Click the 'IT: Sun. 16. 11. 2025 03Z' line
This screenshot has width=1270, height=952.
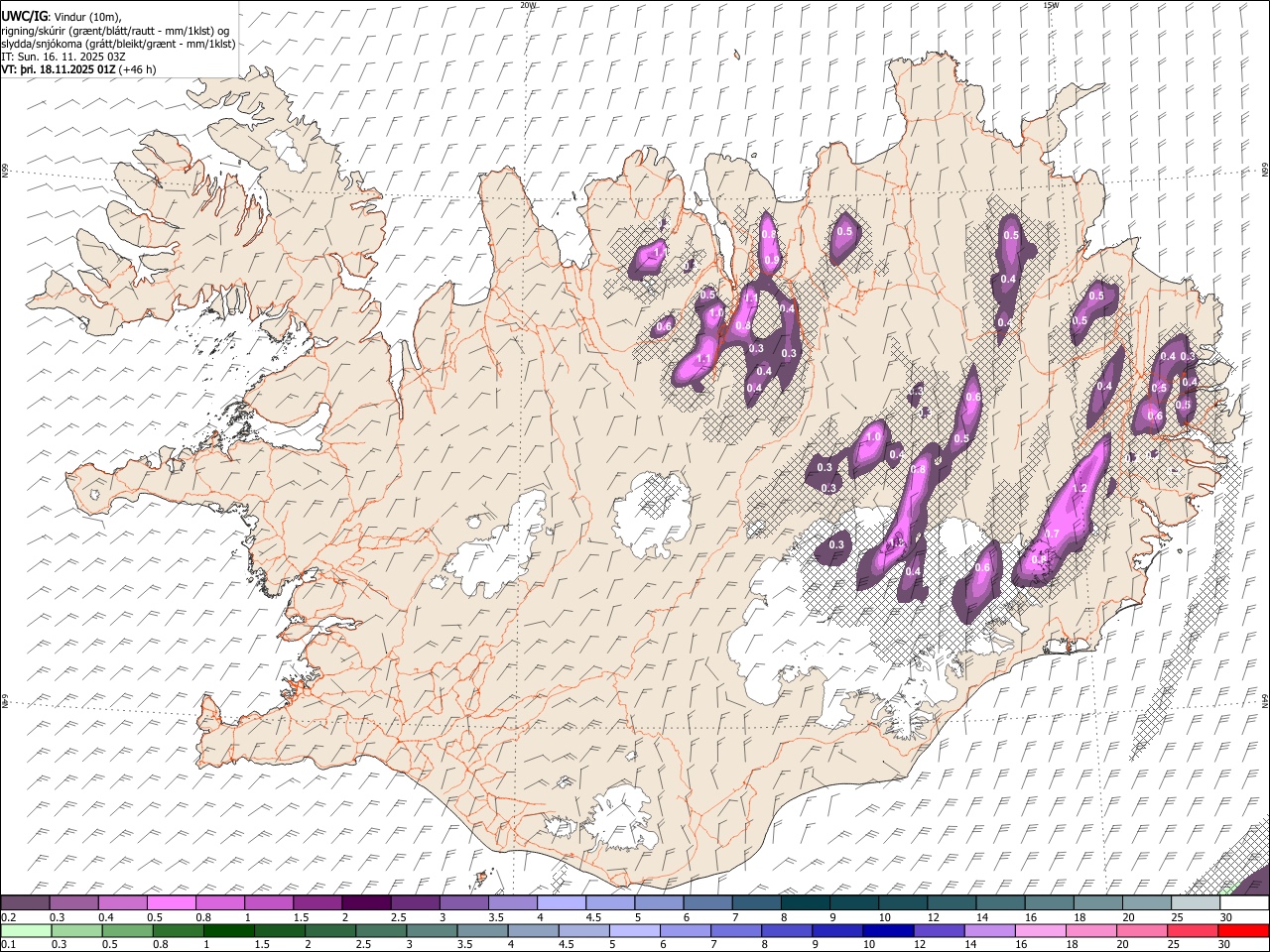63,57
